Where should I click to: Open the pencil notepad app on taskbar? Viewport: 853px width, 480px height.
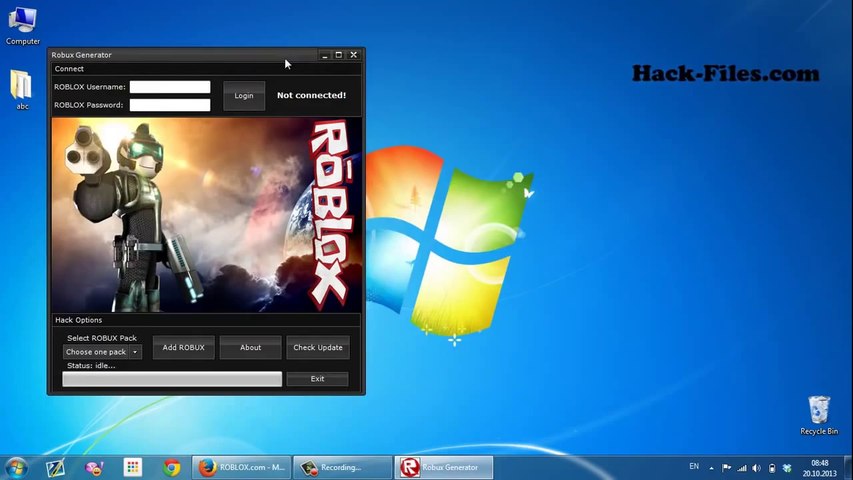tap(55, 467)
